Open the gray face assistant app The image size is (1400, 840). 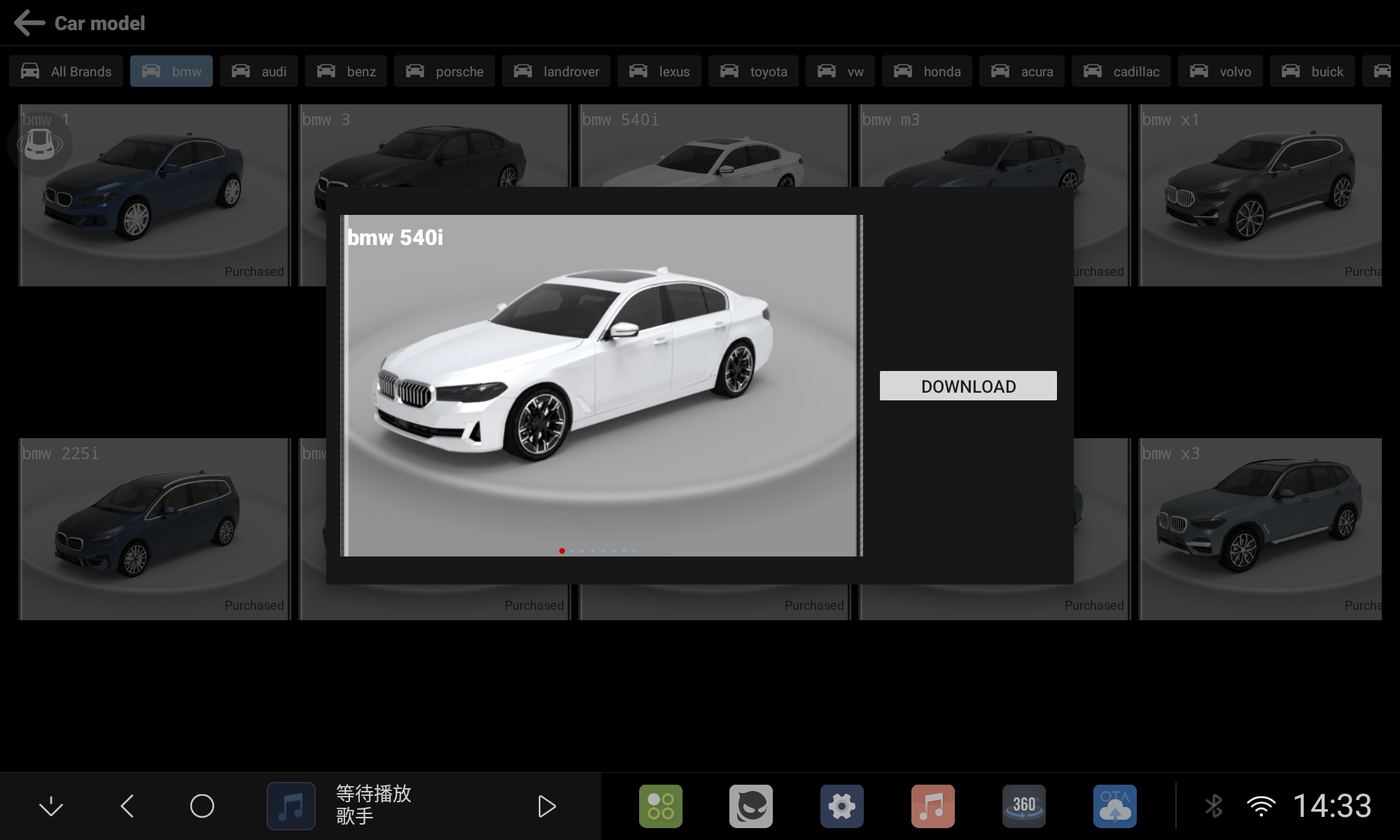click(751, 806)
